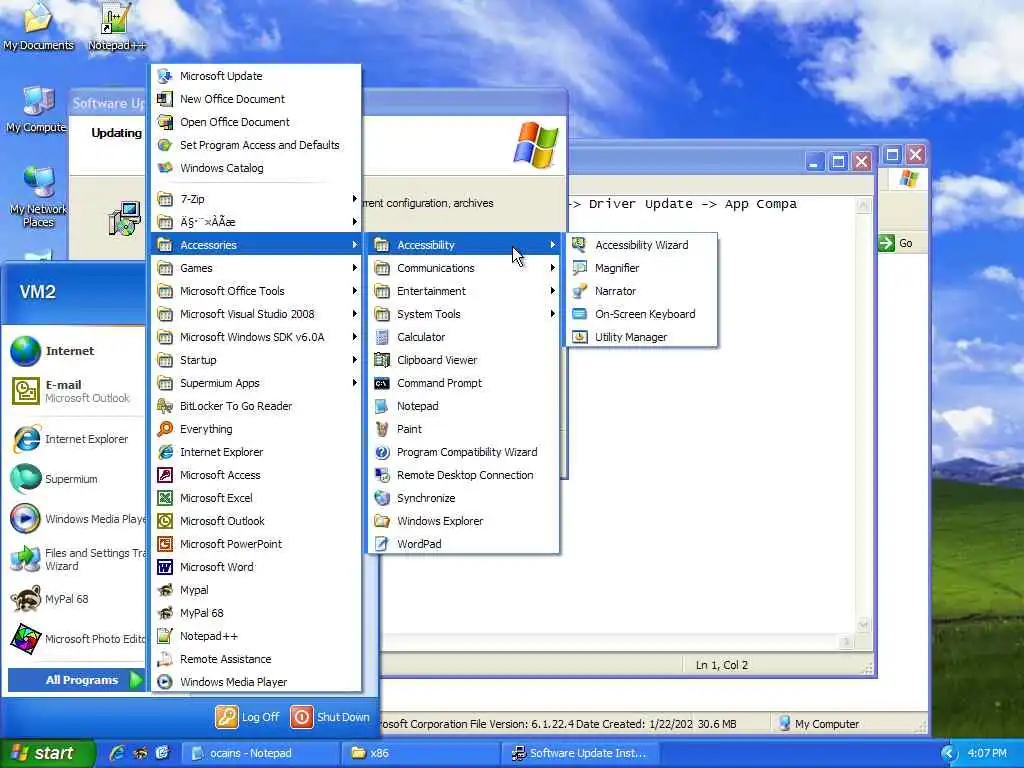This screenshot has width=1024, height=768.
Task: Click the New Office Document icon
Action: [x=165, y=99]
